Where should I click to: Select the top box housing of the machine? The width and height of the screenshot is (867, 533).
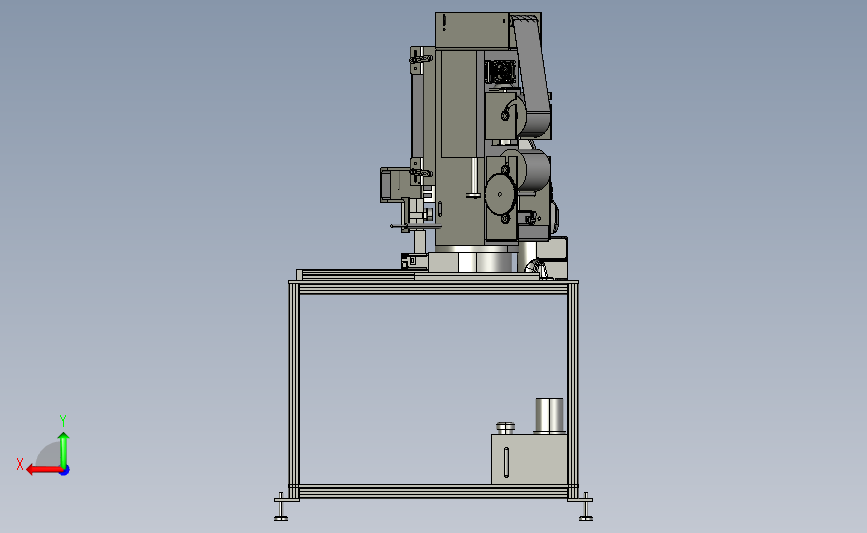pos(472,30)
